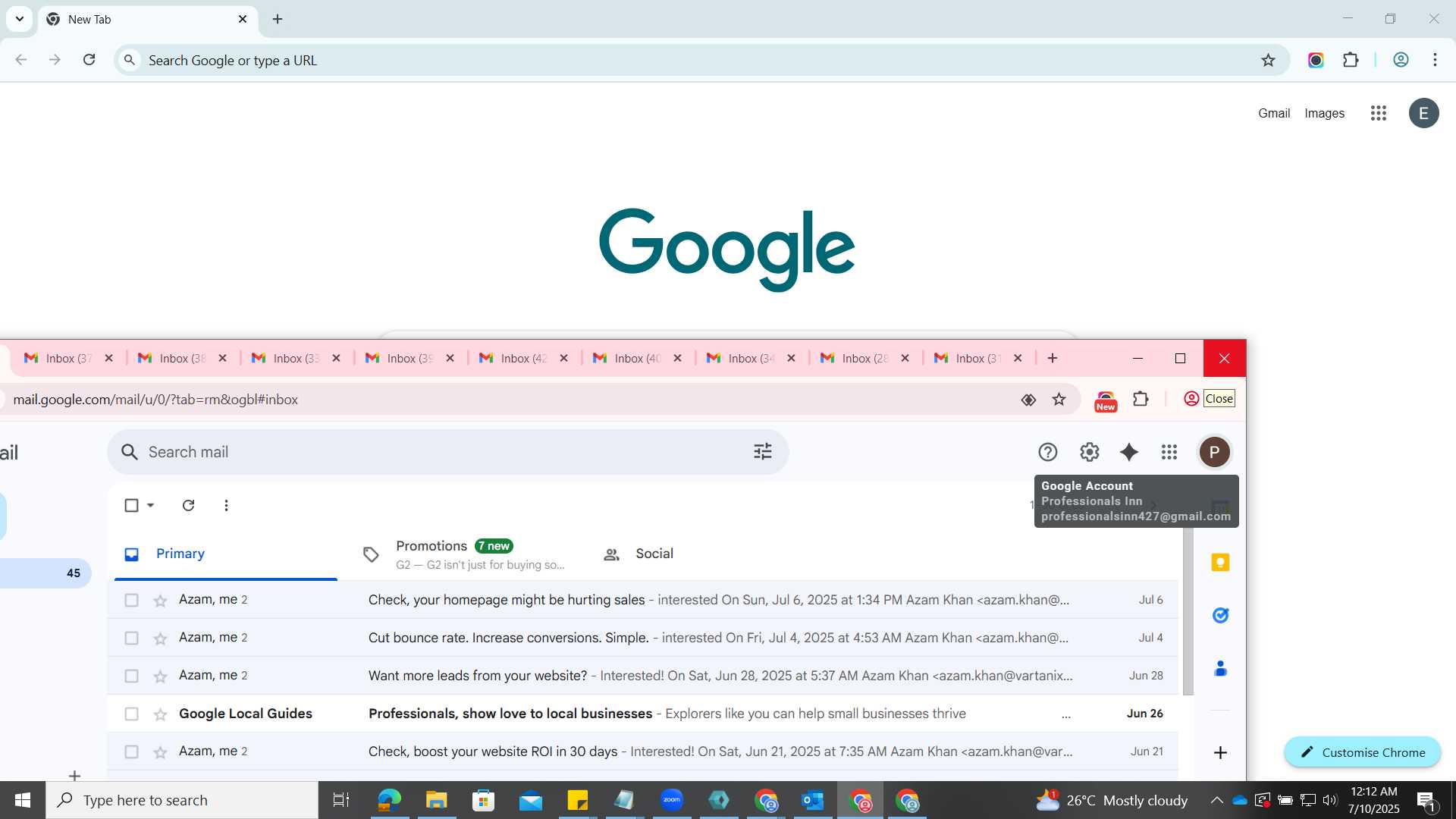Click the brown P account avatar in Gmail
Screen dimensions: 1456x819
[1214, 452]
